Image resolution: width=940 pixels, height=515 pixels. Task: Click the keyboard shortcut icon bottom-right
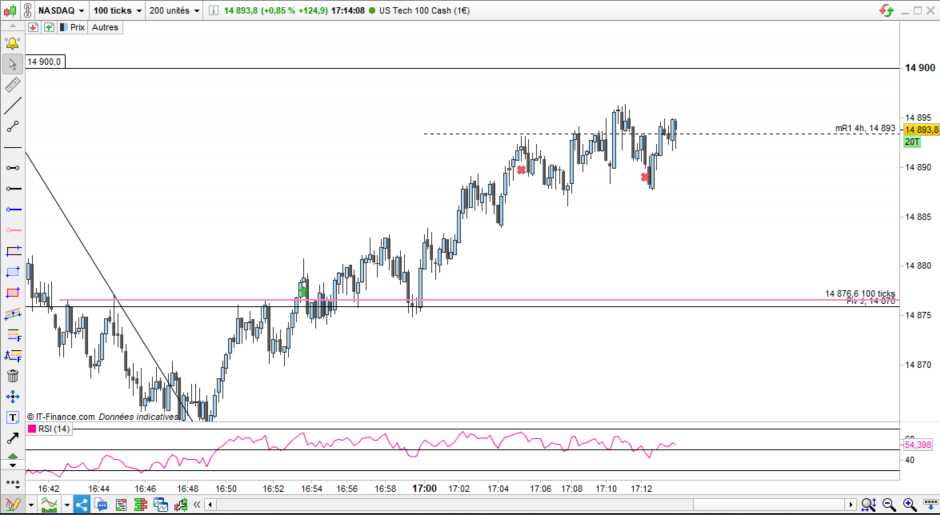[x=930, y=504]
